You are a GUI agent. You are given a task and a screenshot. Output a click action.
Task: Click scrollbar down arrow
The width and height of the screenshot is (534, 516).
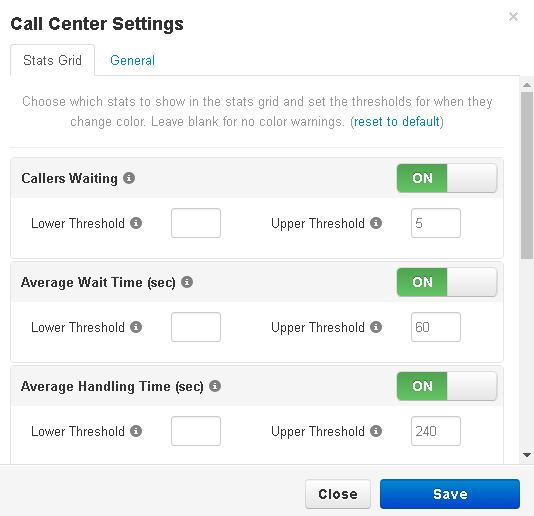tap(527, 455)
